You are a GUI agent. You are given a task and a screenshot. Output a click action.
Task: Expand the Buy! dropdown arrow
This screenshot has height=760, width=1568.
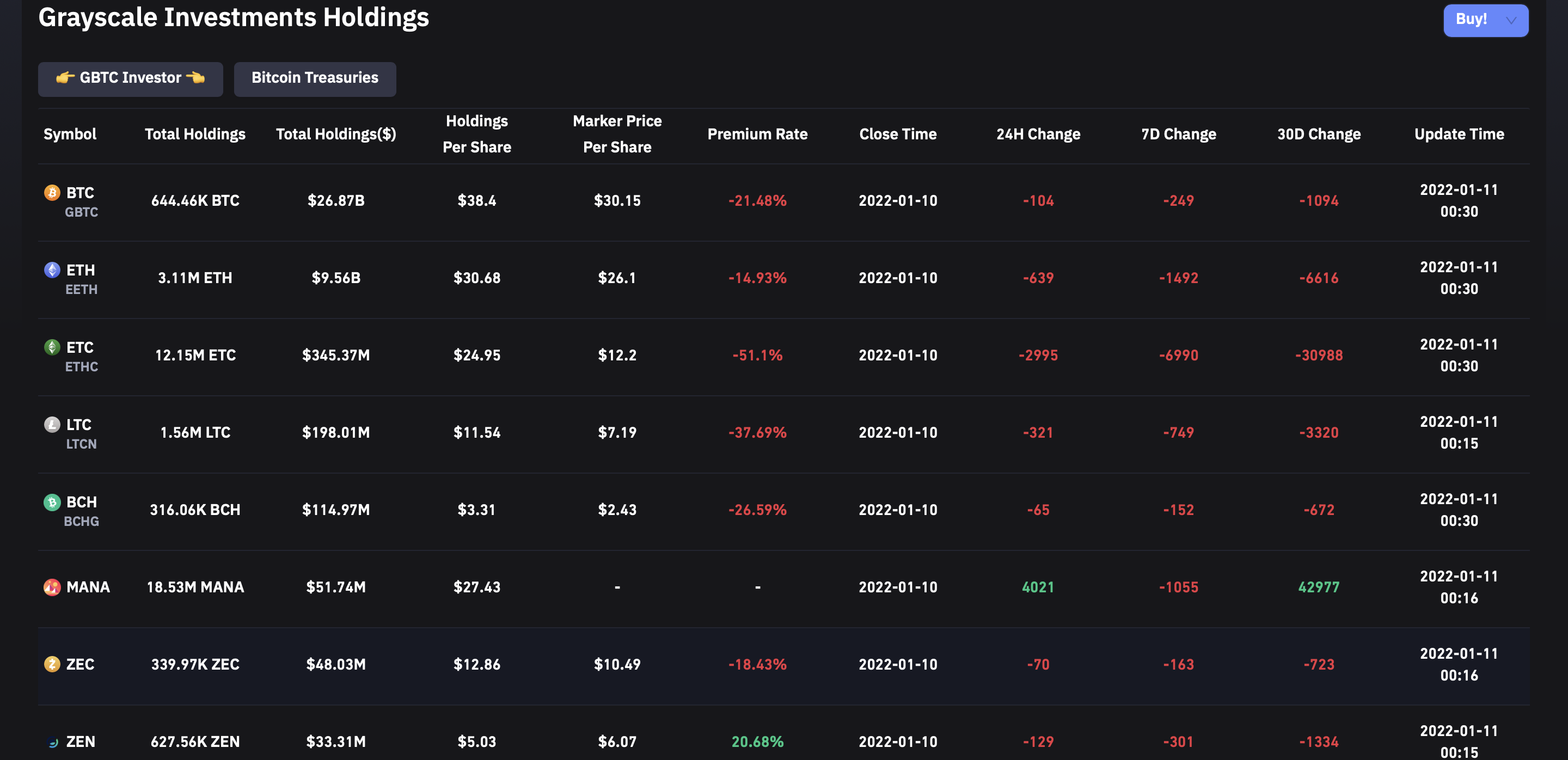pyautogui.click(x=1511, y=20)
